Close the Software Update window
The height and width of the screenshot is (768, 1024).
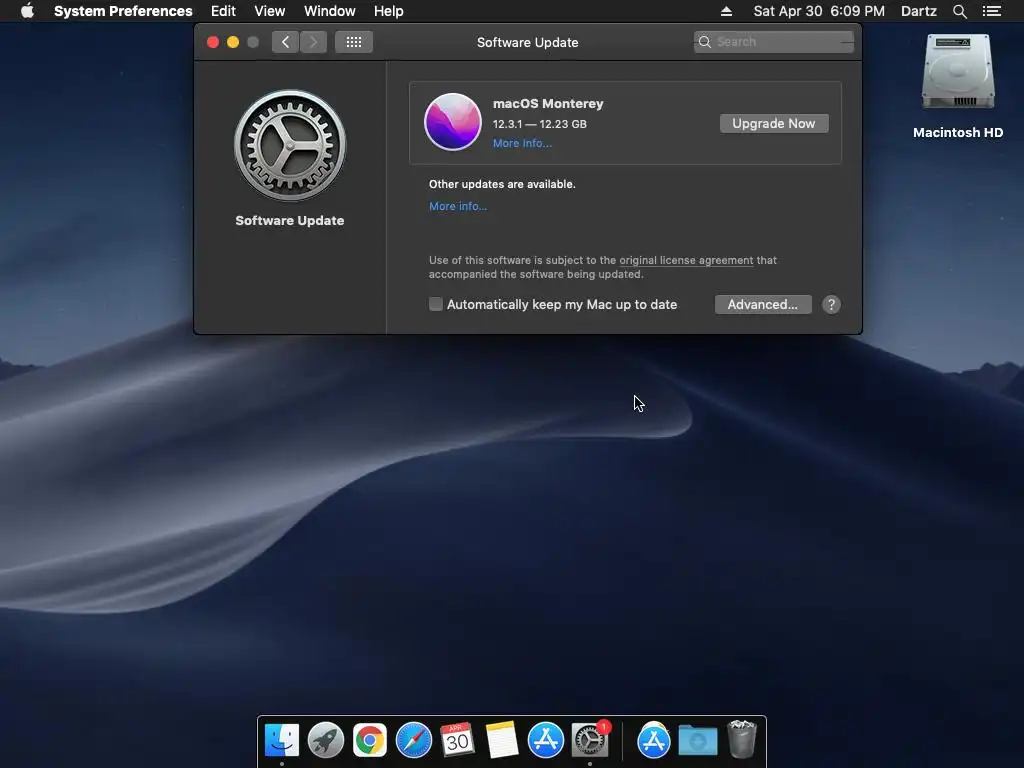[213, 42]
